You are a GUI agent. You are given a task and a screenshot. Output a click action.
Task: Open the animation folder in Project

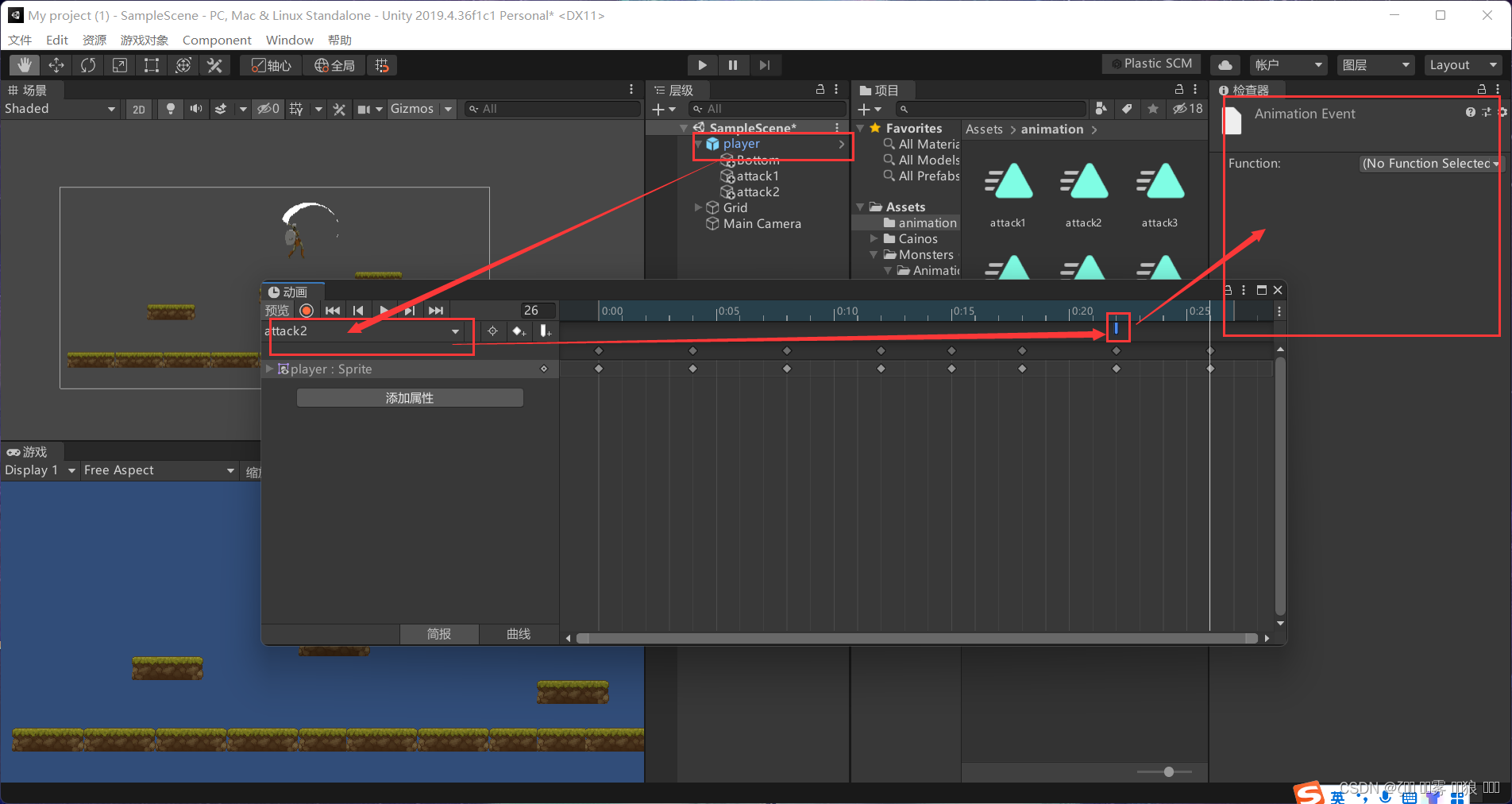928,222
